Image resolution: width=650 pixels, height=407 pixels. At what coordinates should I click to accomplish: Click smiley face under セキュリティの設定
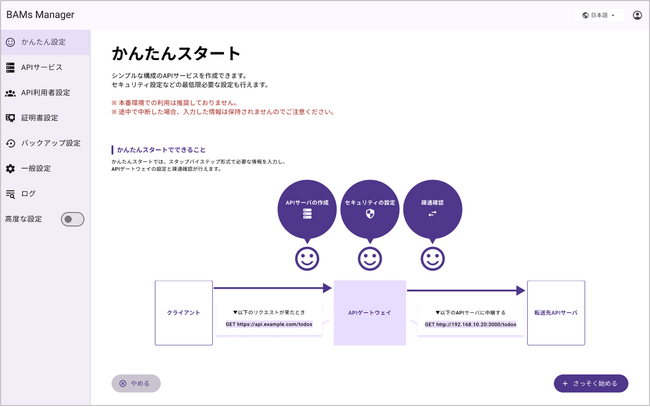370,259
